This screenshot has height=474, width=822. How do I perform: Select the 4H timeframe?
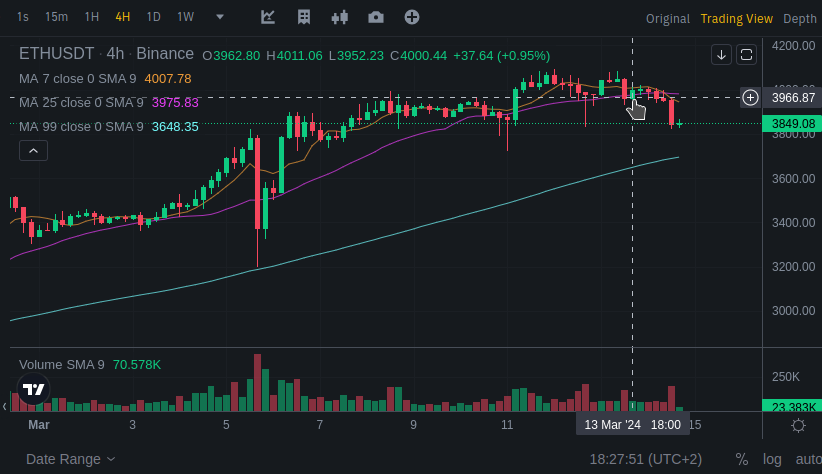pos(123,17)
